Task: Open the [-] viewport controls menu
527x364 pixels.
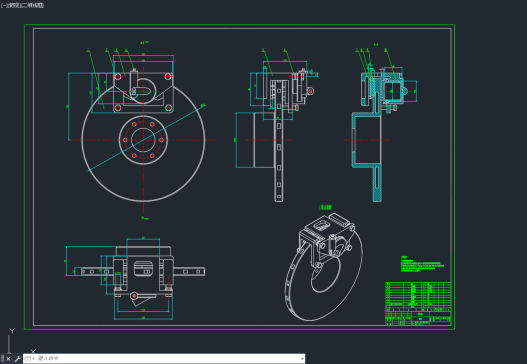Action: click(x=4, y=5)
